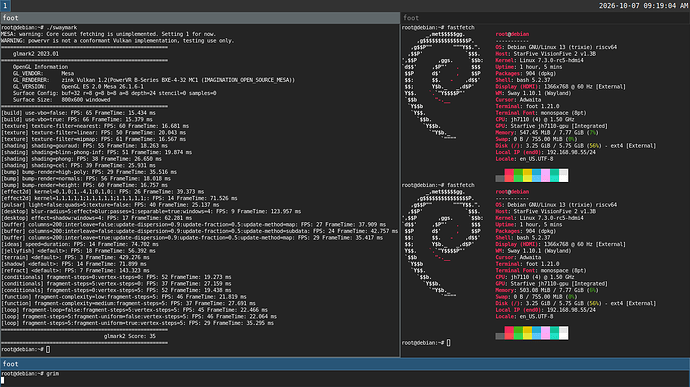690x387 pixels.
Task: Focus the foot title bar above swaymark output
Action: (x=200, y=18)
